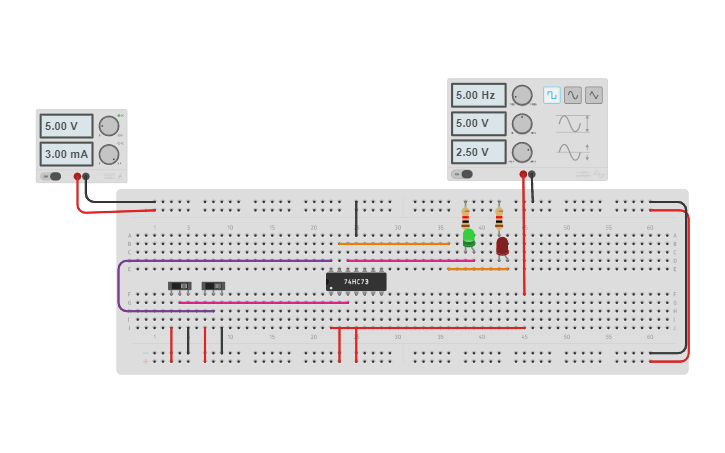The width and height of the screenshot is (725, 453).
Task: Click the green LED on the breadboard
Action: (x=469, y=237)
